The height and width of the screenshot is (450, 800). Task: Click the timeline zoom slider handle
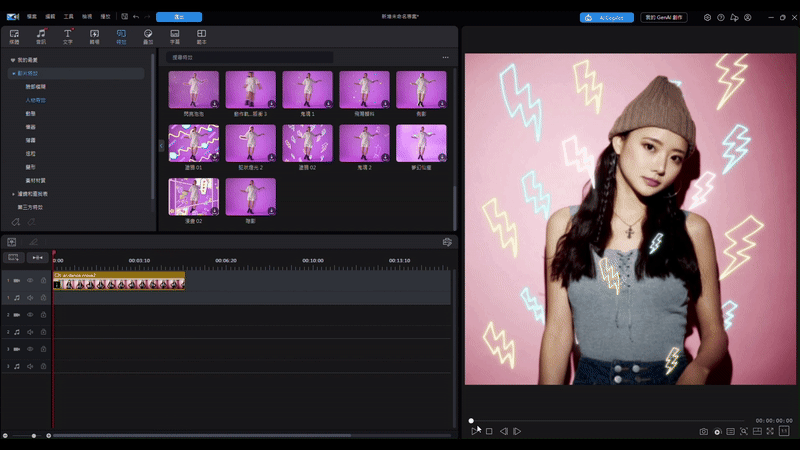pyautogui.click(x=34, y=435)
